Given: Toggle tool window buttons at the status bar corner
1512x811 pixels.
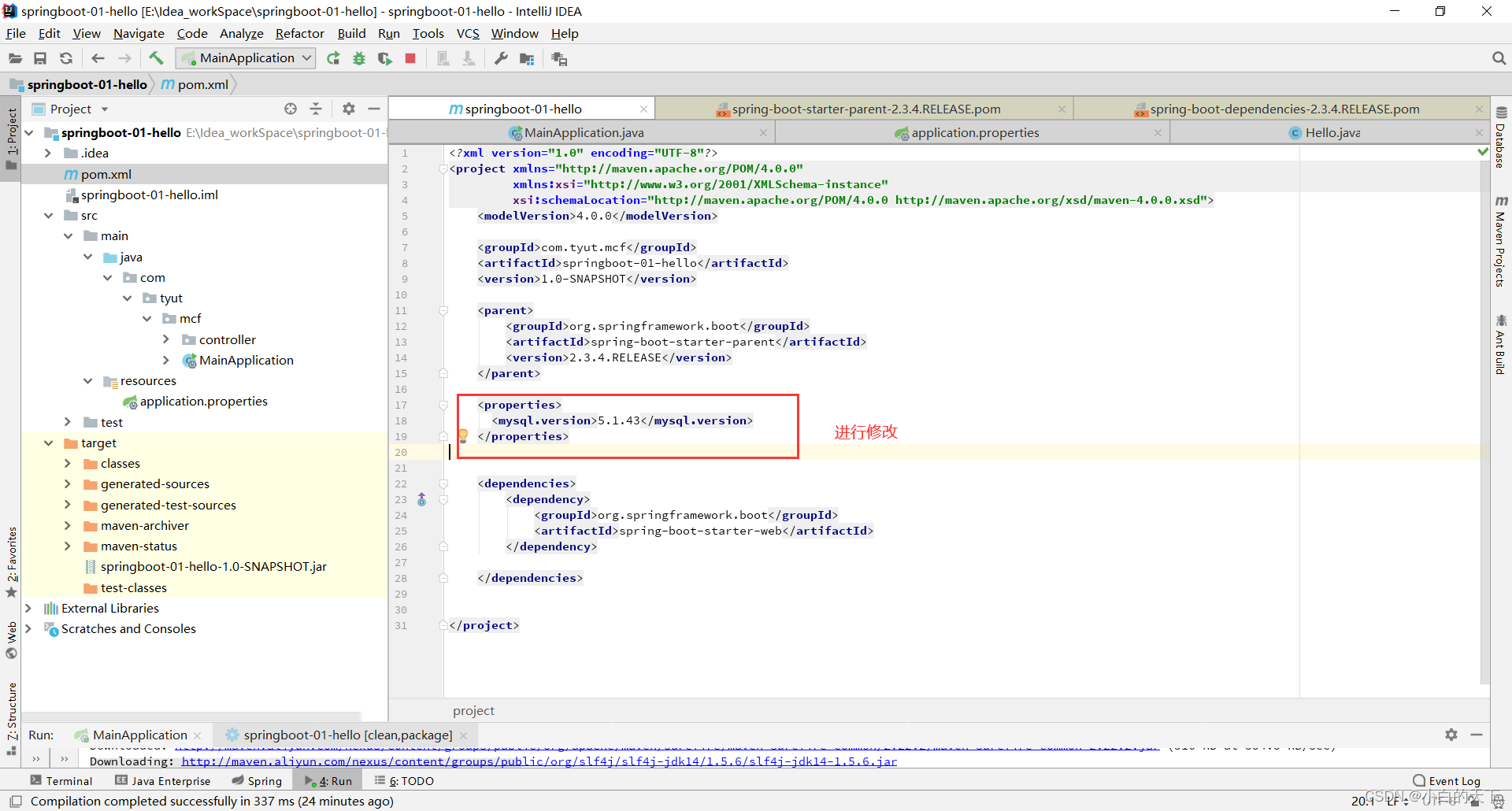Looking at the screenshot, I should [x=15, y=802].
